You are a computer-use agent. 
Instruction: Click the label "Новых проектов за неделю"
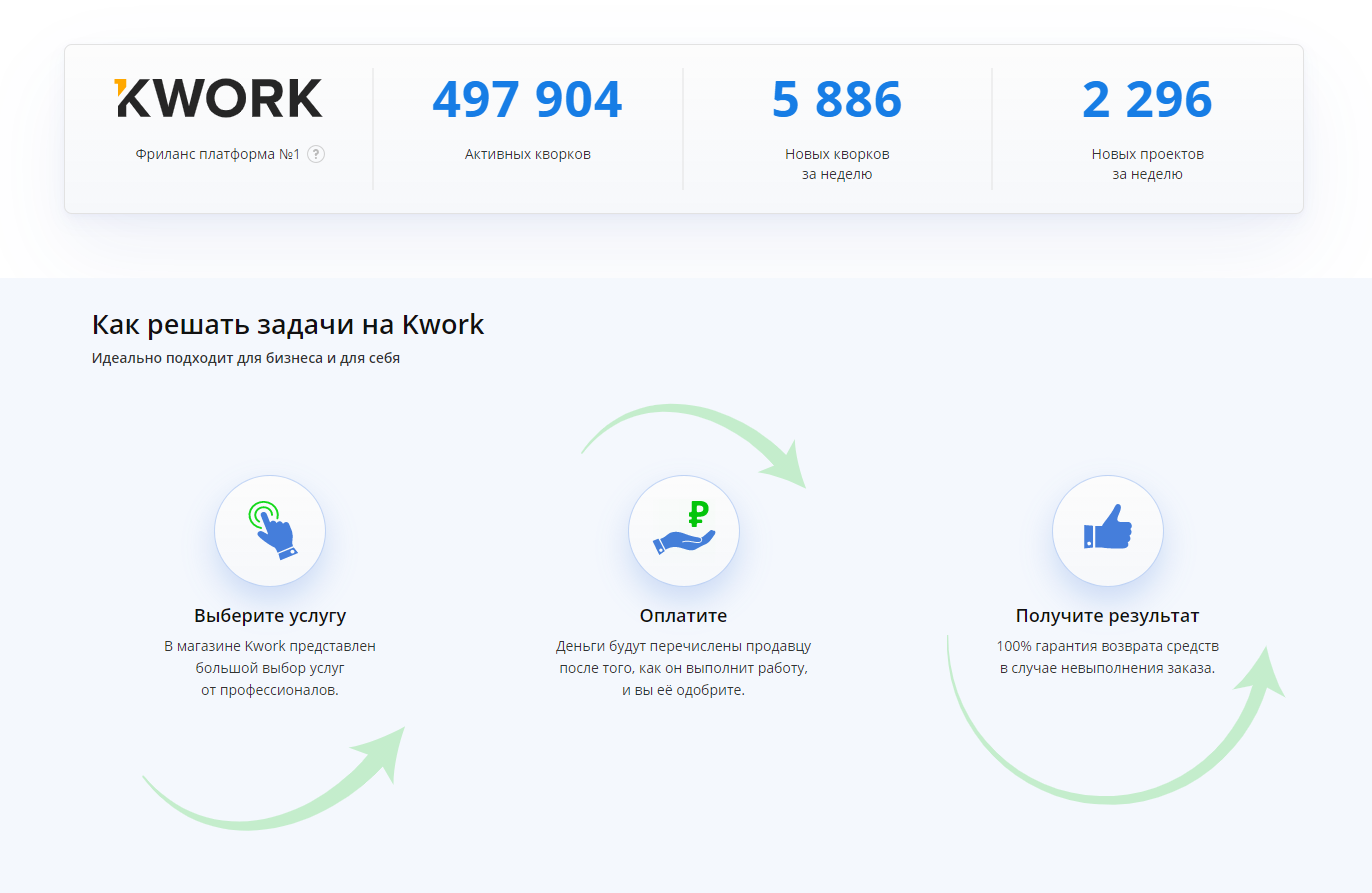[x=1148, y=164]
